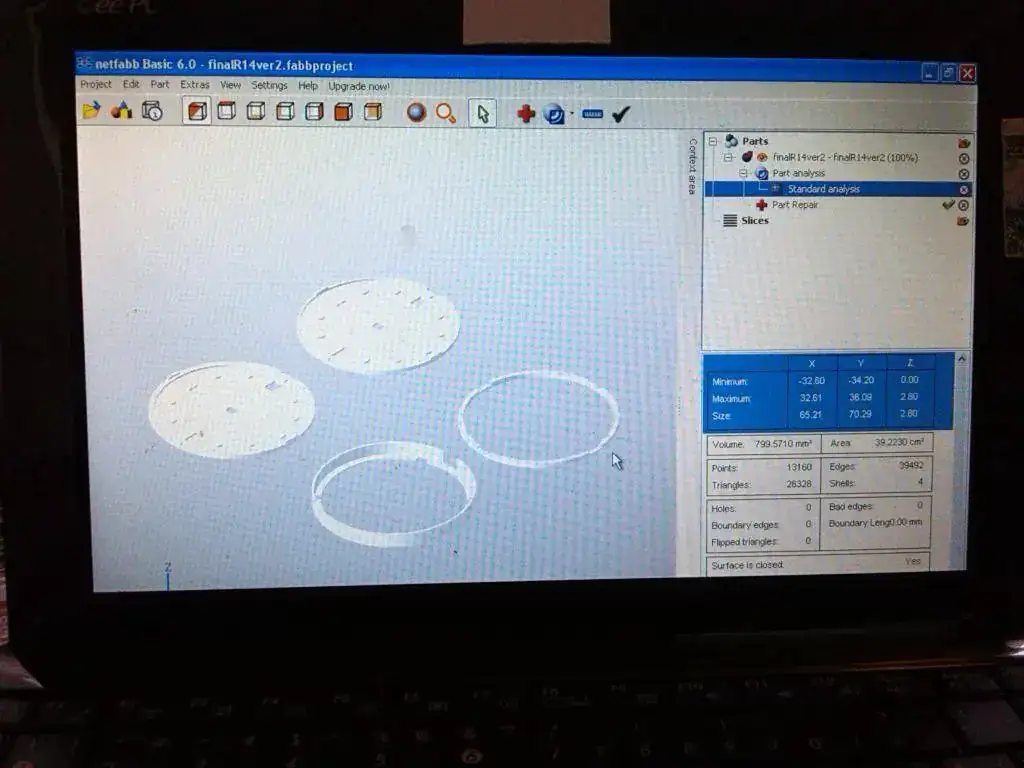Image resolution: width=1024 pixels, height=768 pixels.
Task: Collapse the finalR14ver2 part node
Action: 728,157
